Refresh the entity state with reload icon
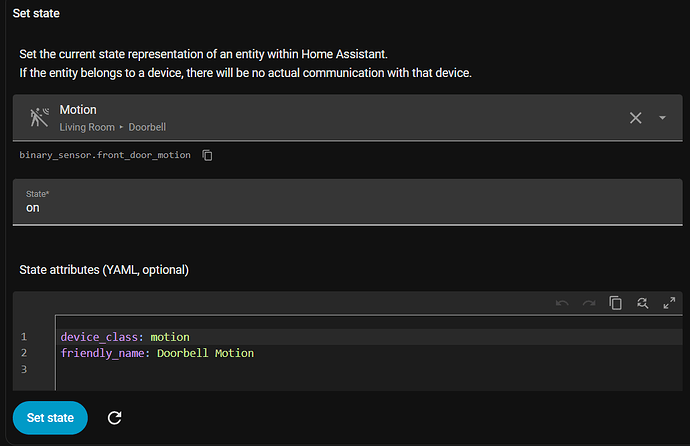Screen dimensions: 690x446 (x=114, y=418)
